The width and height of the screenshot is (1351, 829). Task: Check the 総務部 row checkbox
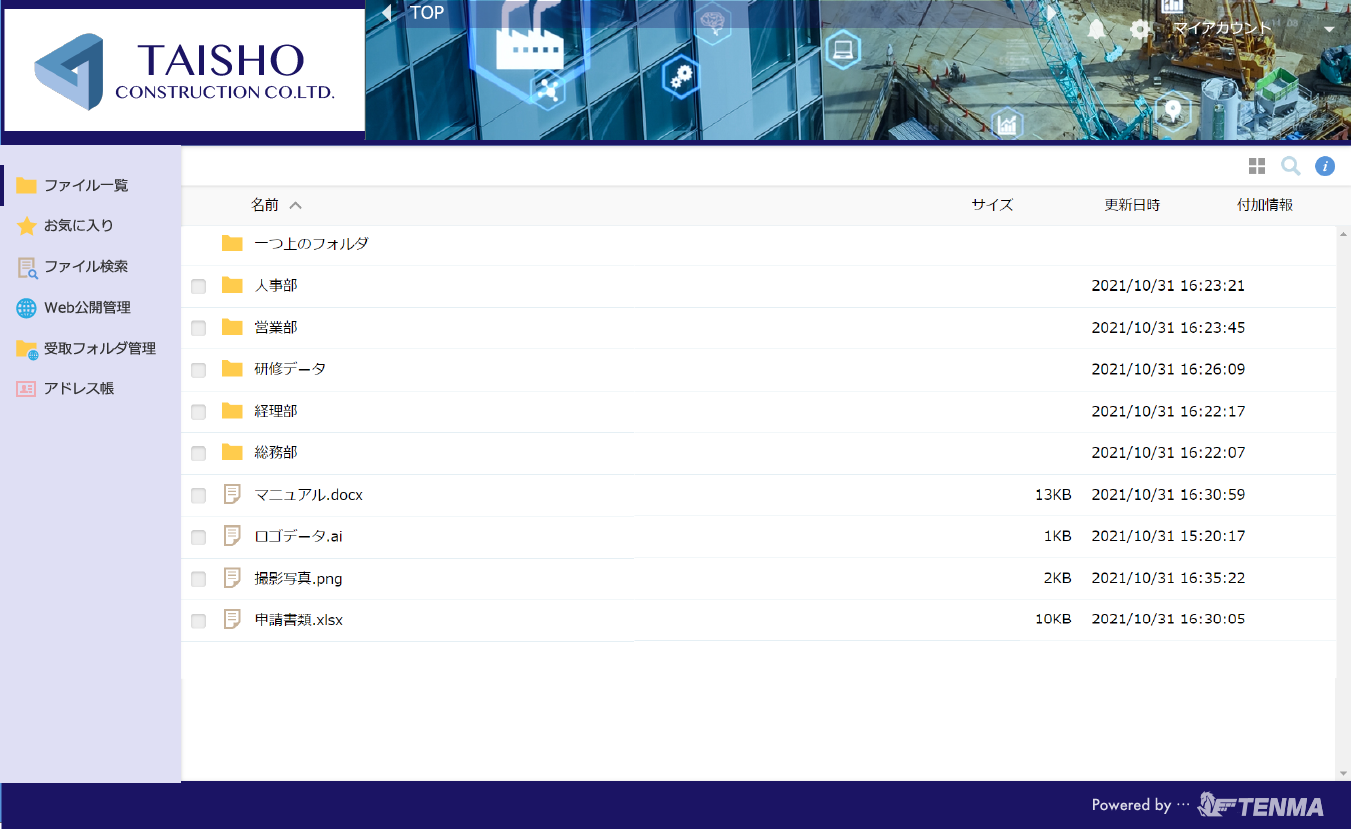pos(198,454)
